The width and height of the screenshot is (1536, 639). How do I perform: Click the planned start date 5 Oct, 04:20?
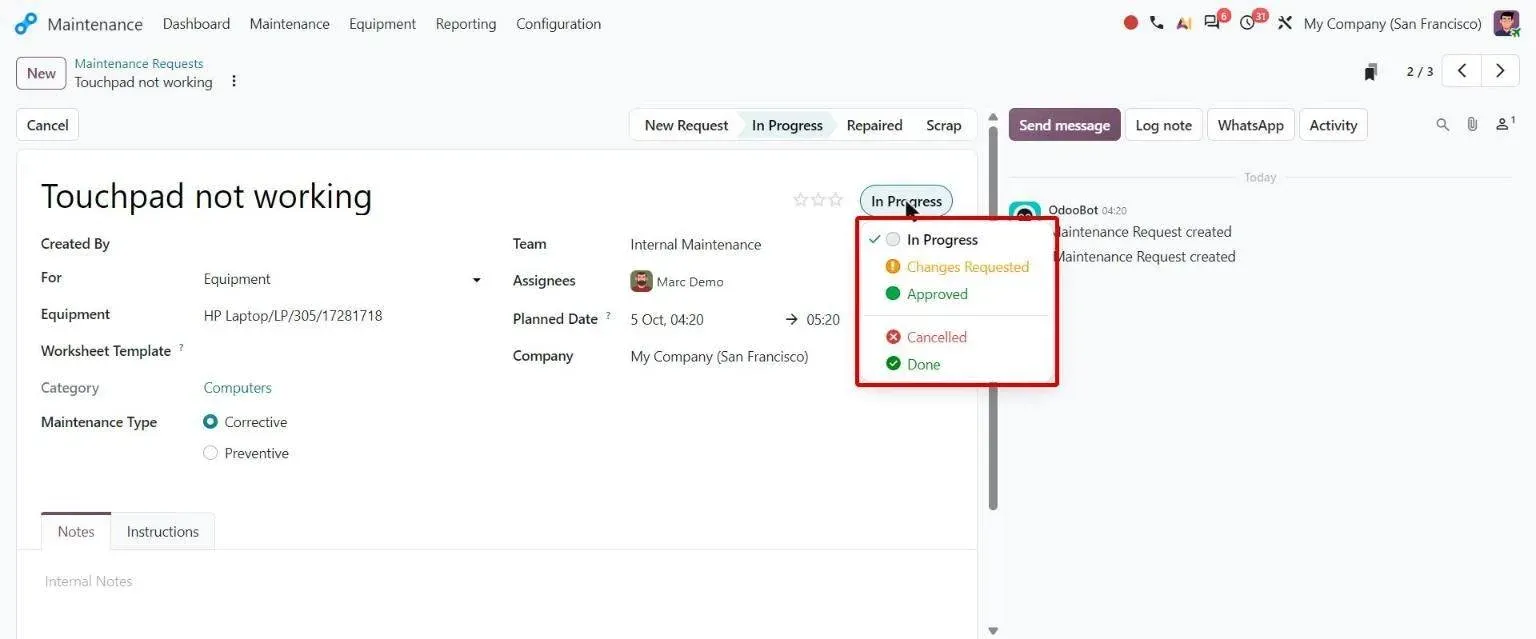point(667,320)
